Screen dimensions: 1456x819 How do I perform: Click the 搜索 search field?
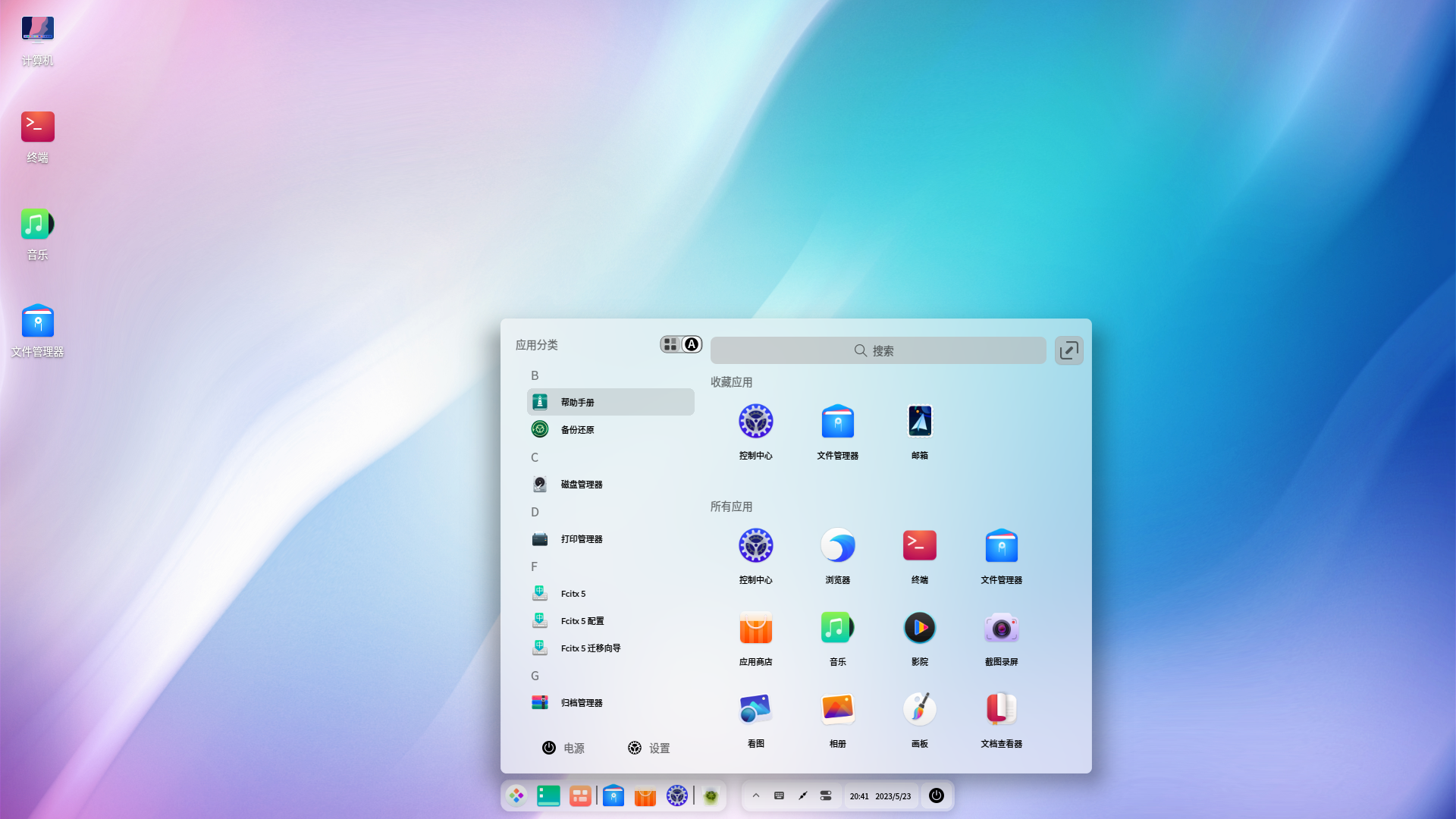[877, 350]
